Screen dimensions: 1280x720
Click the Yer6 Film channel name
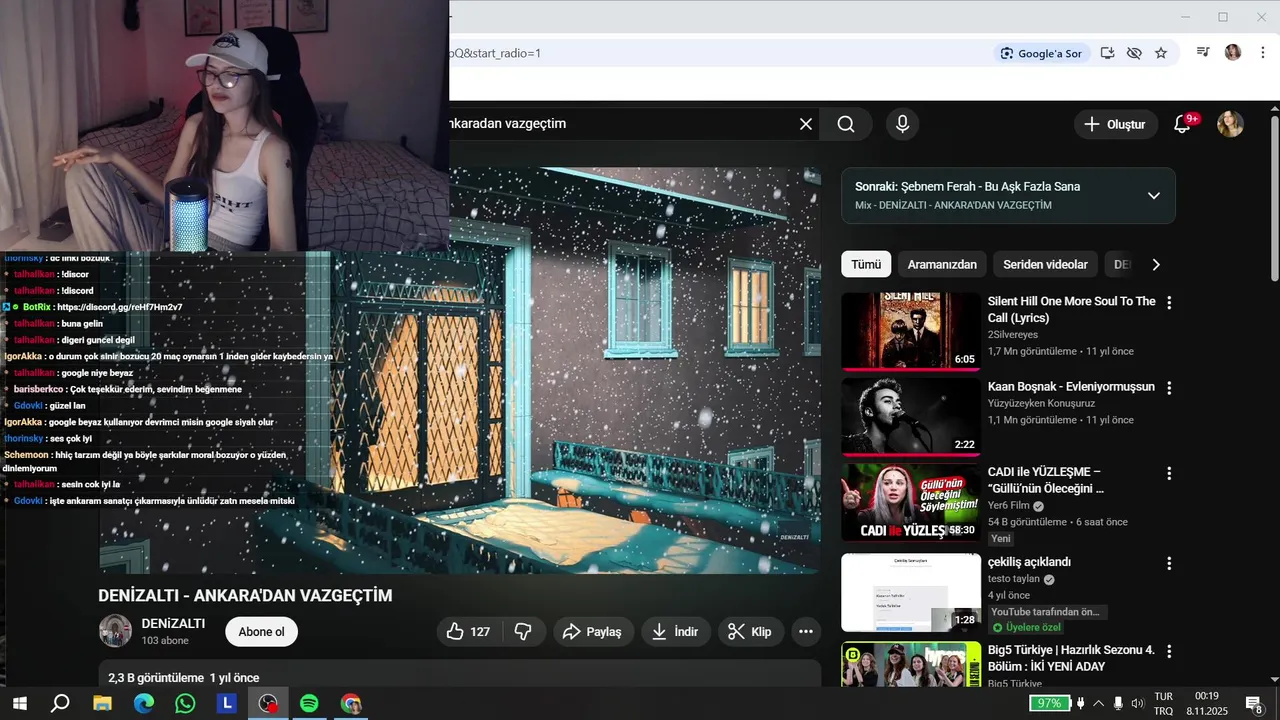tap(1009, 506)
